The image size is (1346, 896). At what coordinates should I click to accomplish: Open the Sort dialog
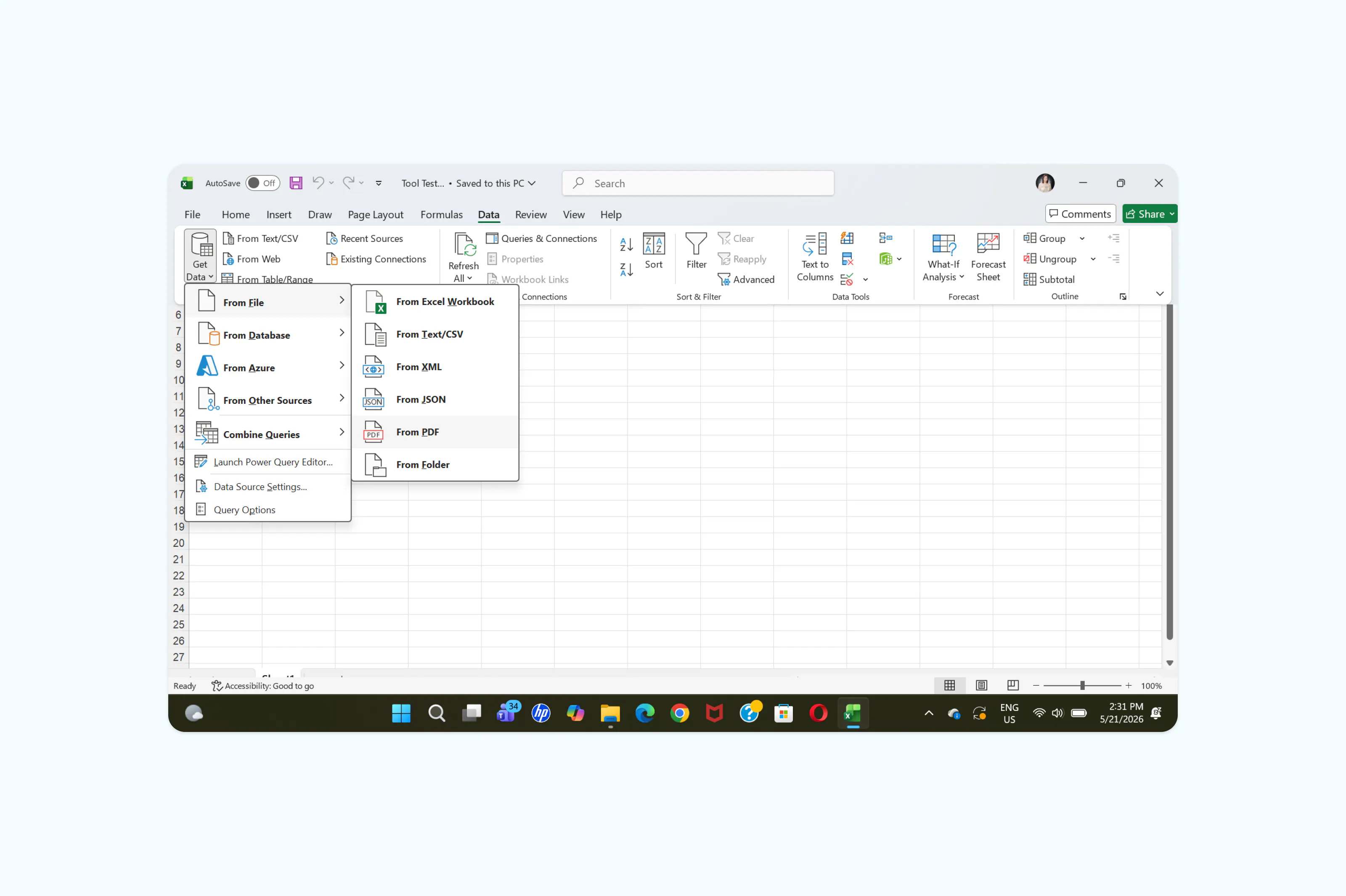point(654,251)
